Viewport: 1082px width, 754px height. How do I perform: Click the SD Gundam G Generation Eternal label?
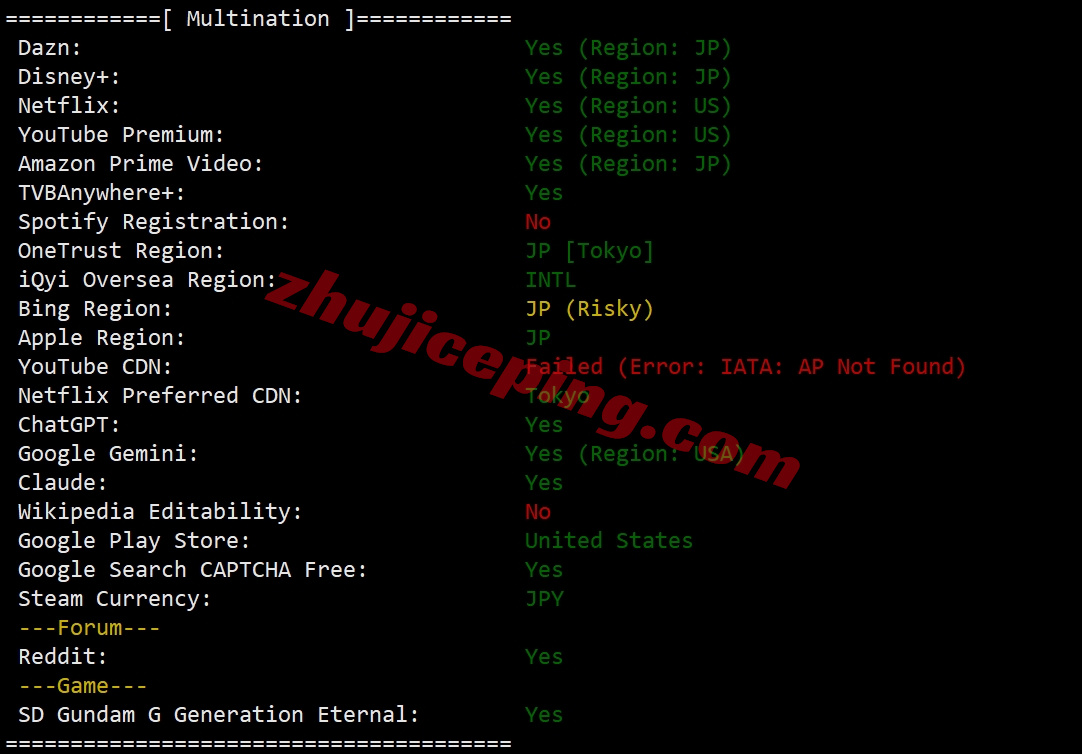(218, 714)
